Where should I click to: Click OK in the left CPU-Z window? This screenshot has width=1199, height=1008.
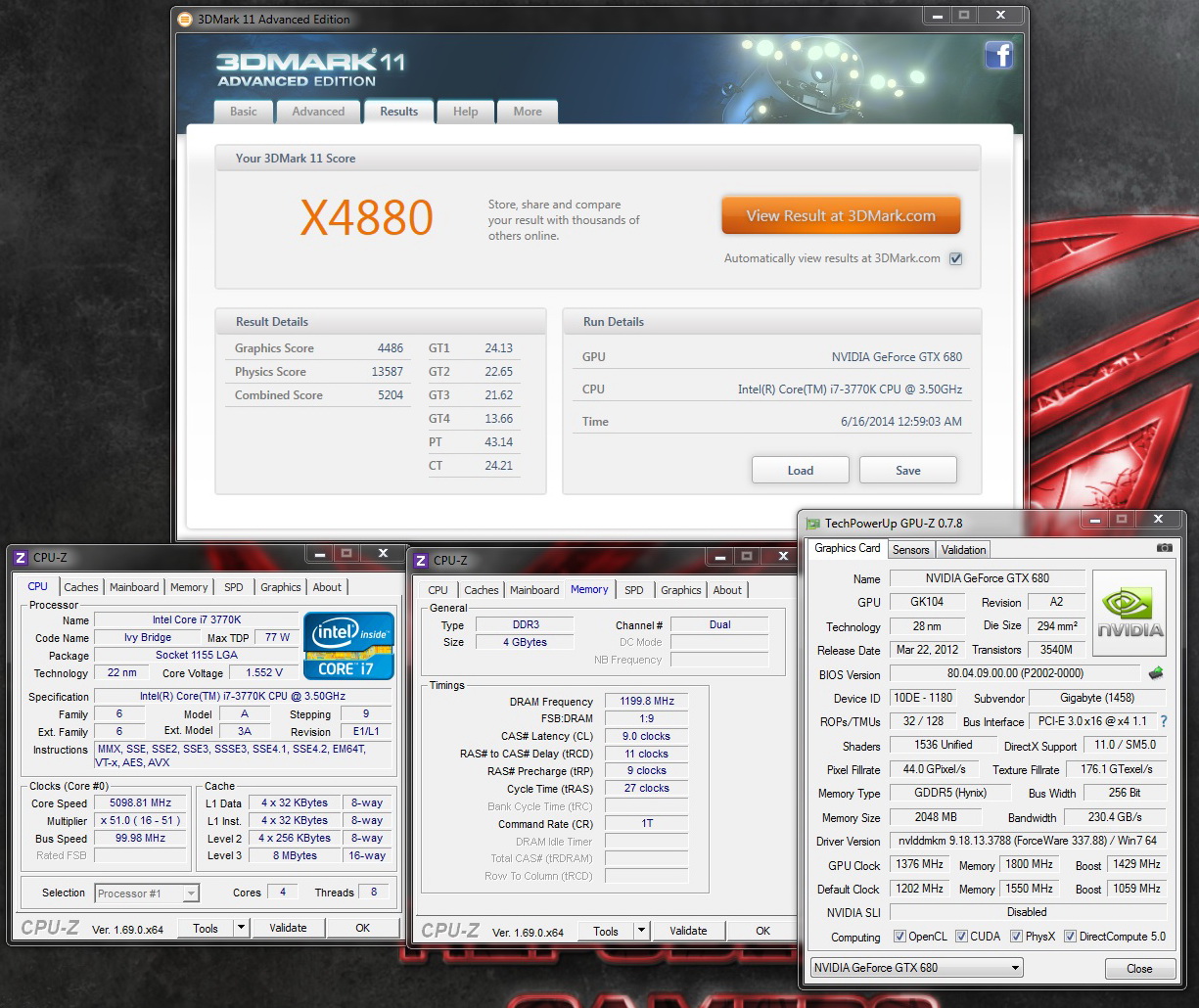(x=363, y=928)
